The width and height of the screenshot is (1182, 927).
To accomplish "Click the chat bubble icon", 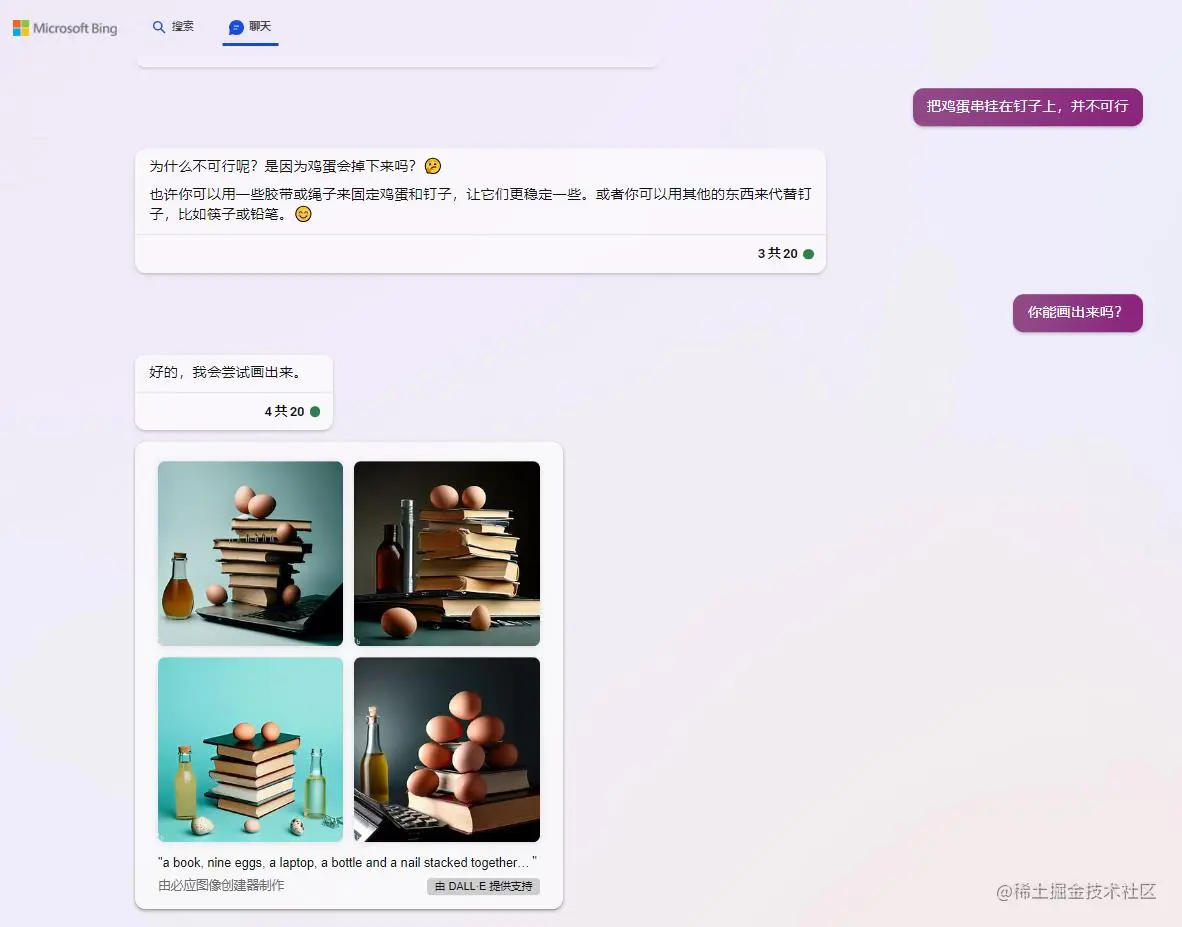I will [236, 27].
